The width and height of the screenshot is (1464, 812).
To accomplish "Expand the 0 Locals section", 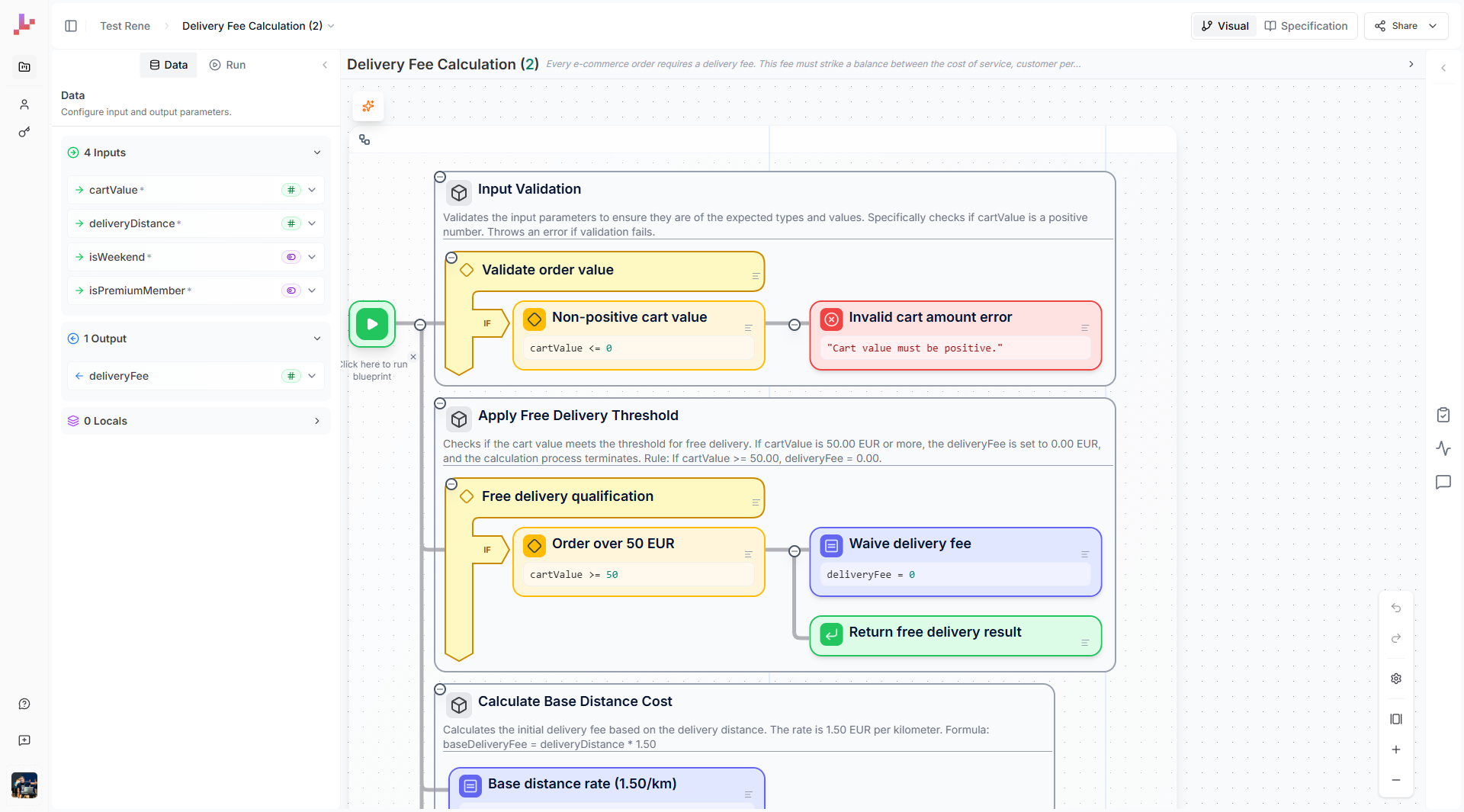I will 317,421.
